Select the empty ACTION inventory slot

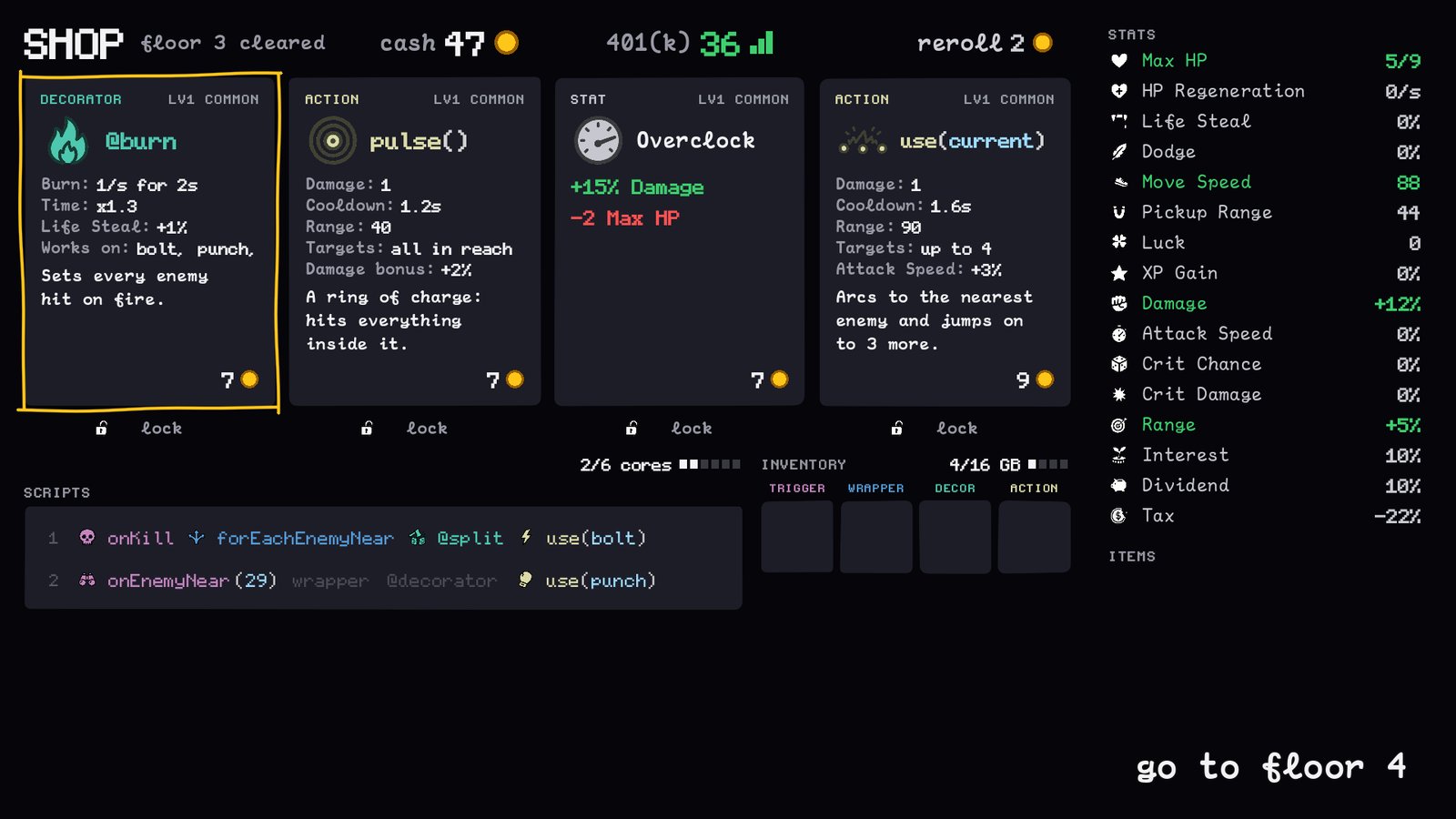[x=1035, y=537]
